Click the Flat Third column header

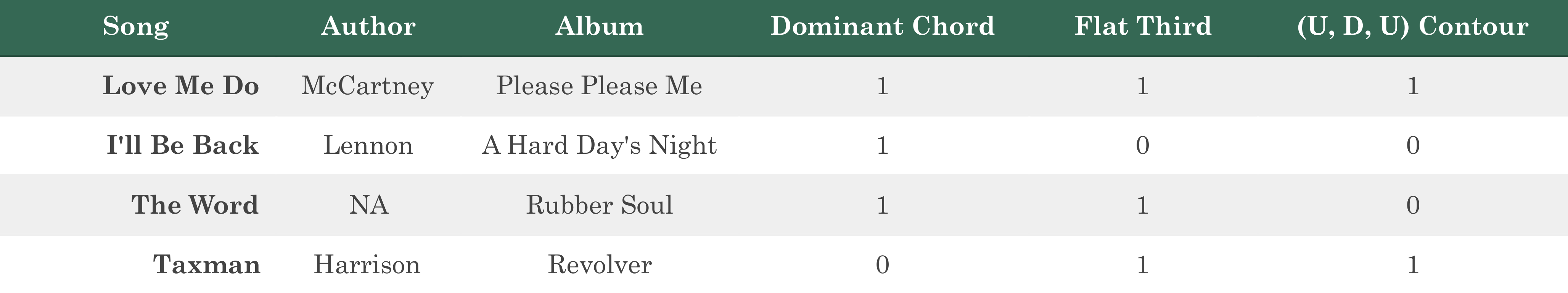pos(1143,26)
